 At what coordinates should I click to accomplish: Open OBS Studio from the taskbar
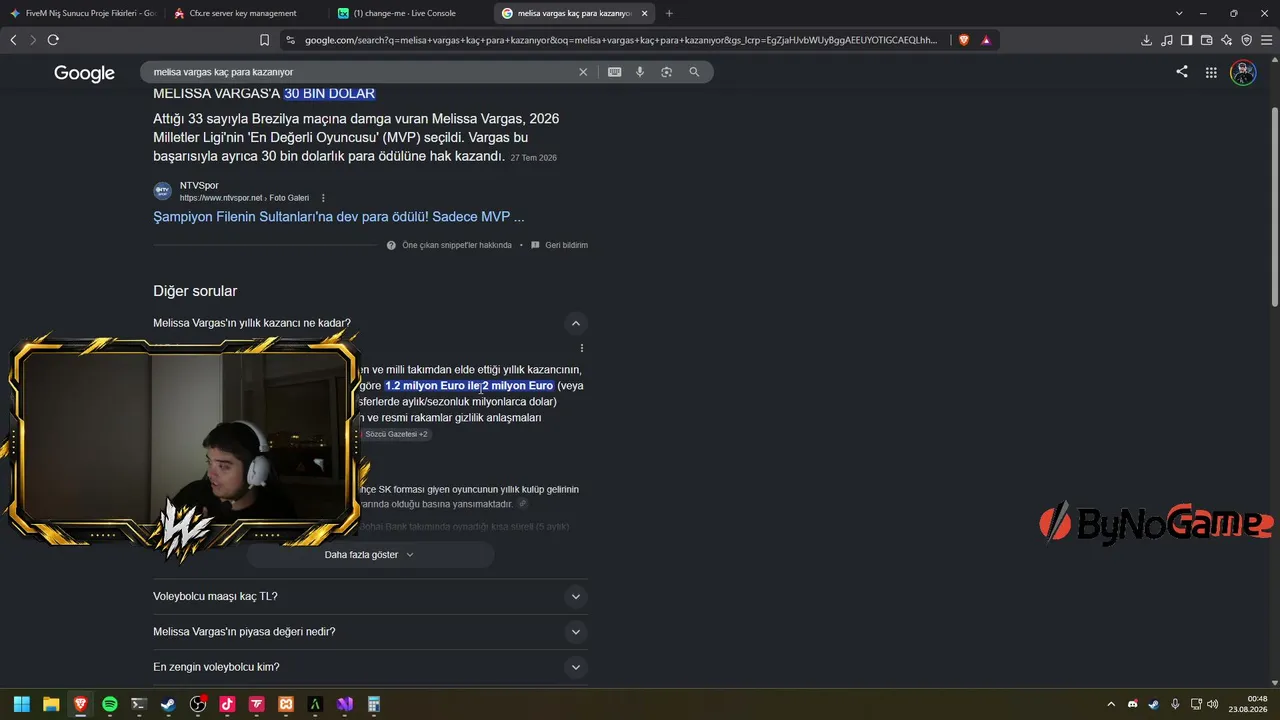point(198,704)
